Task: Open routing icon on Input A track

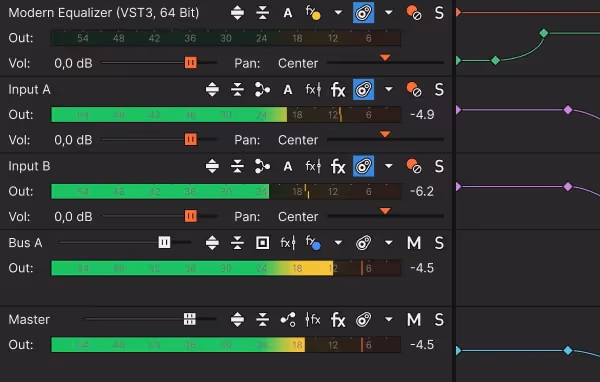Action: coord(262,90)
